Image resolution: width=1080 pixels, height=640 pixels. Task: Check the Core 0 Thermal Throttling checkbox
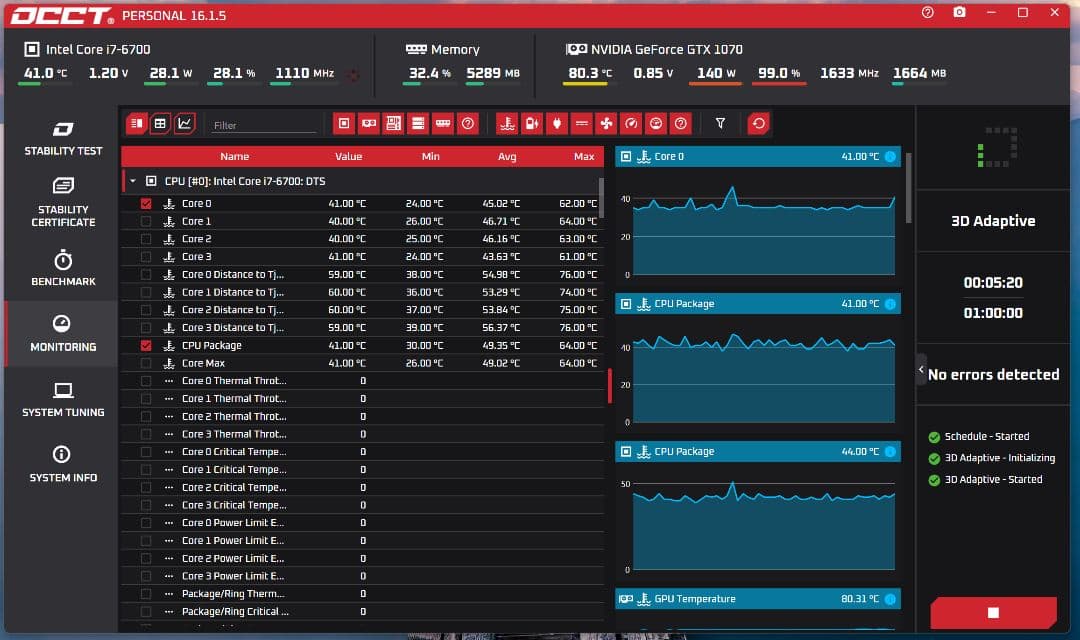coord(146,381)
